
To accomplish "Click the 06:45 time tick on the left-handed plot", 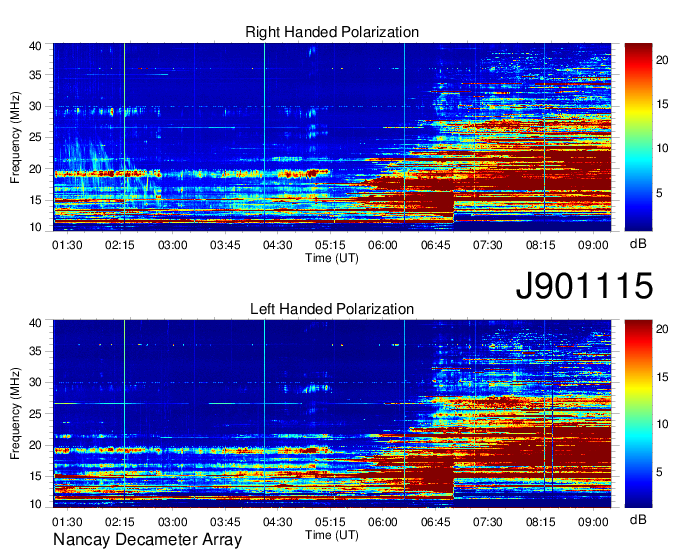I will 435,522.
